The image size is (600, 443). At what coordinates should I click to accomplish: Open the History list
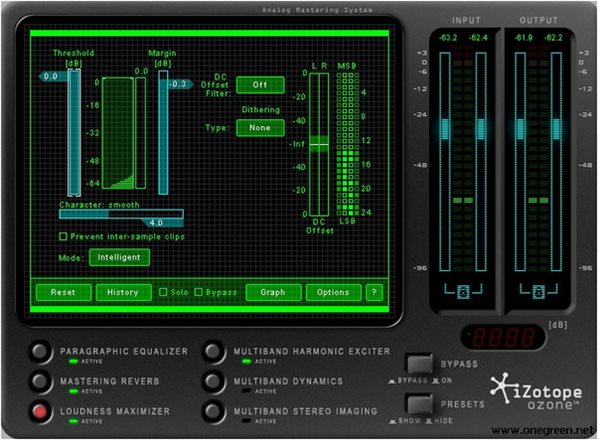(x=123, y=293)
